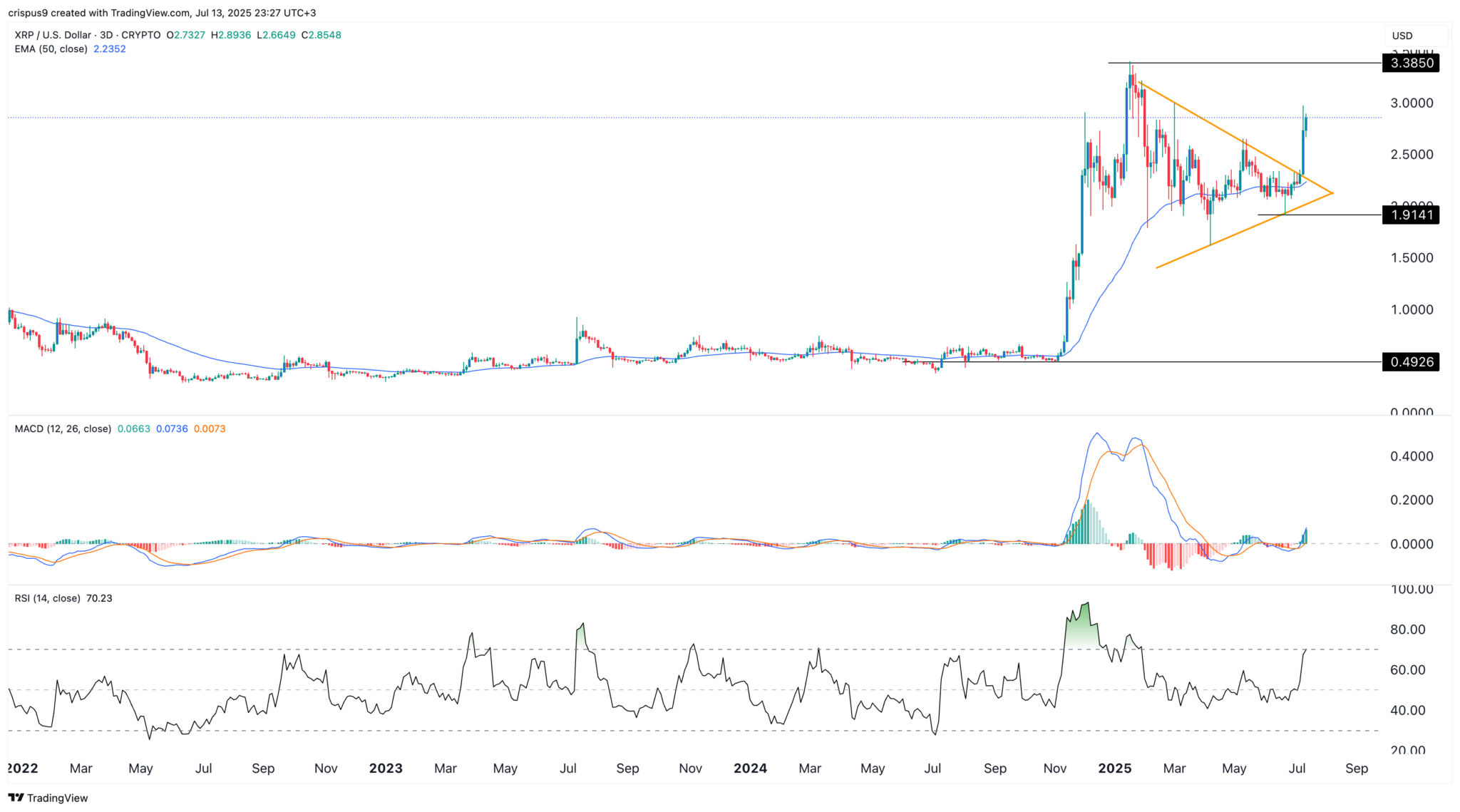Select the 1.9141 price label
Viewport: 1460px width, 812px height.
tap(1409, 216)
